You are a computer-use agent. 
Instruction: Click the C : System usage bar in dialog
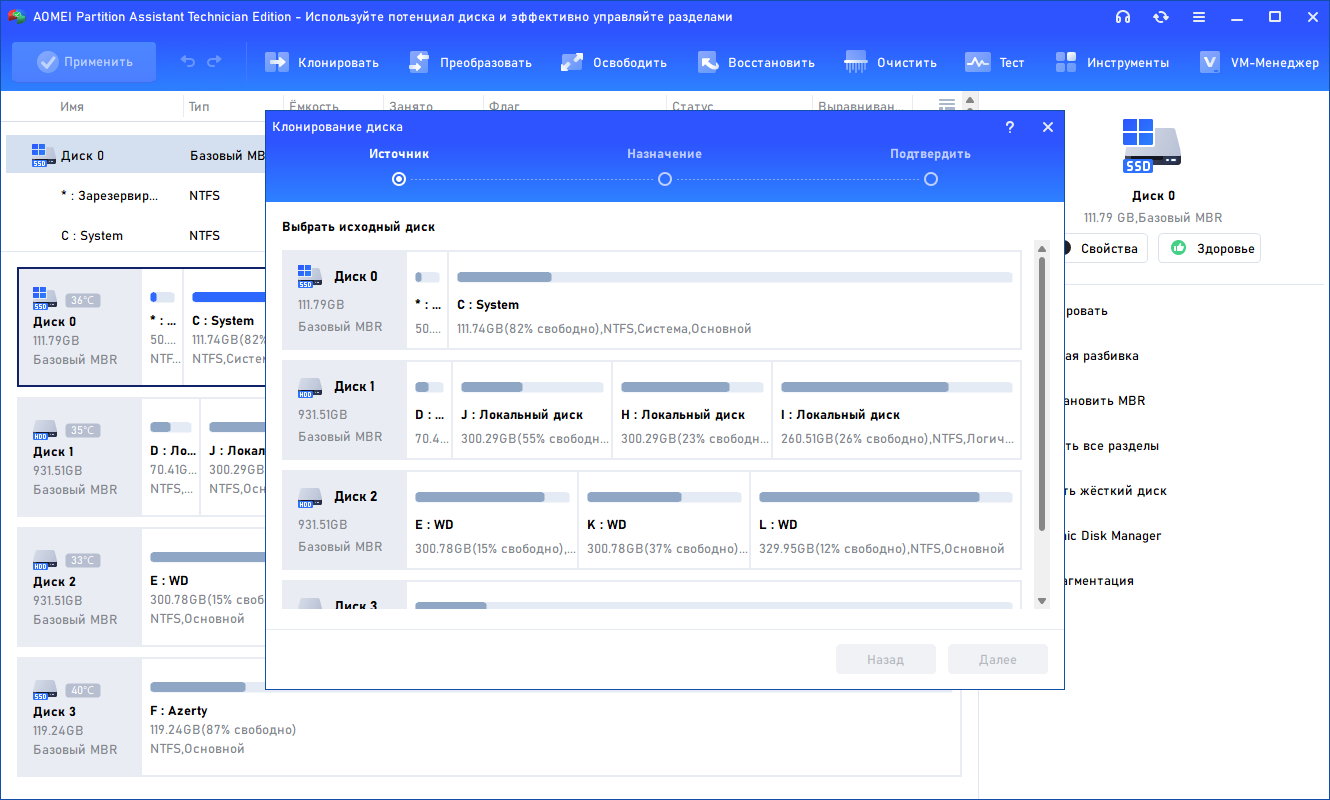tap(734, 277)
